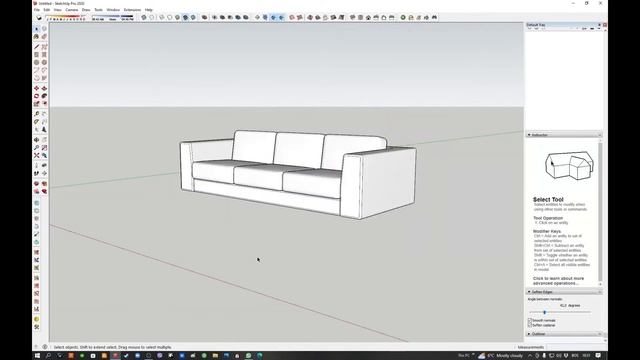Viewport: 640px width, 360px height.
Task: Enable Shaded With Textures style
Action: [x=185, y=18]
